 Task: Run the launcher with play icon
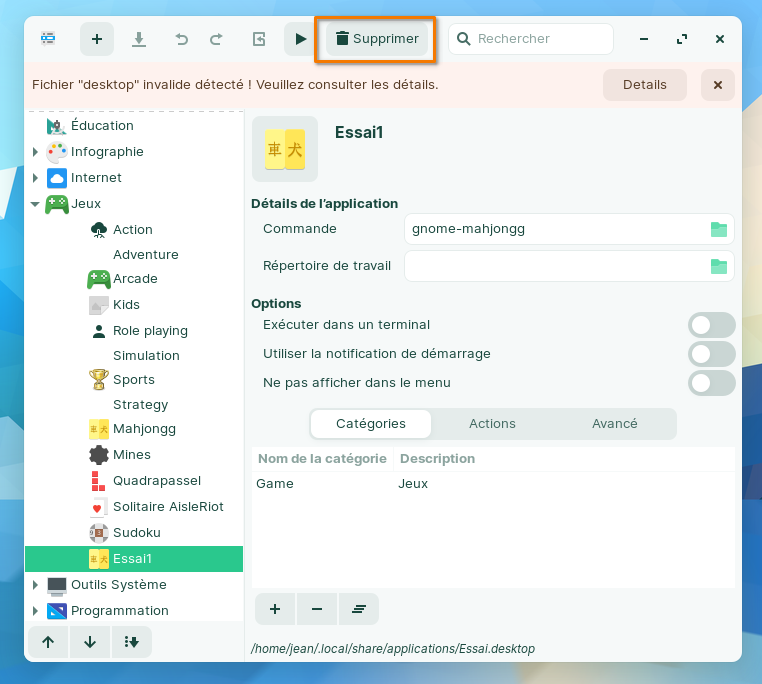pyautogui.click(x=301, y=39)
